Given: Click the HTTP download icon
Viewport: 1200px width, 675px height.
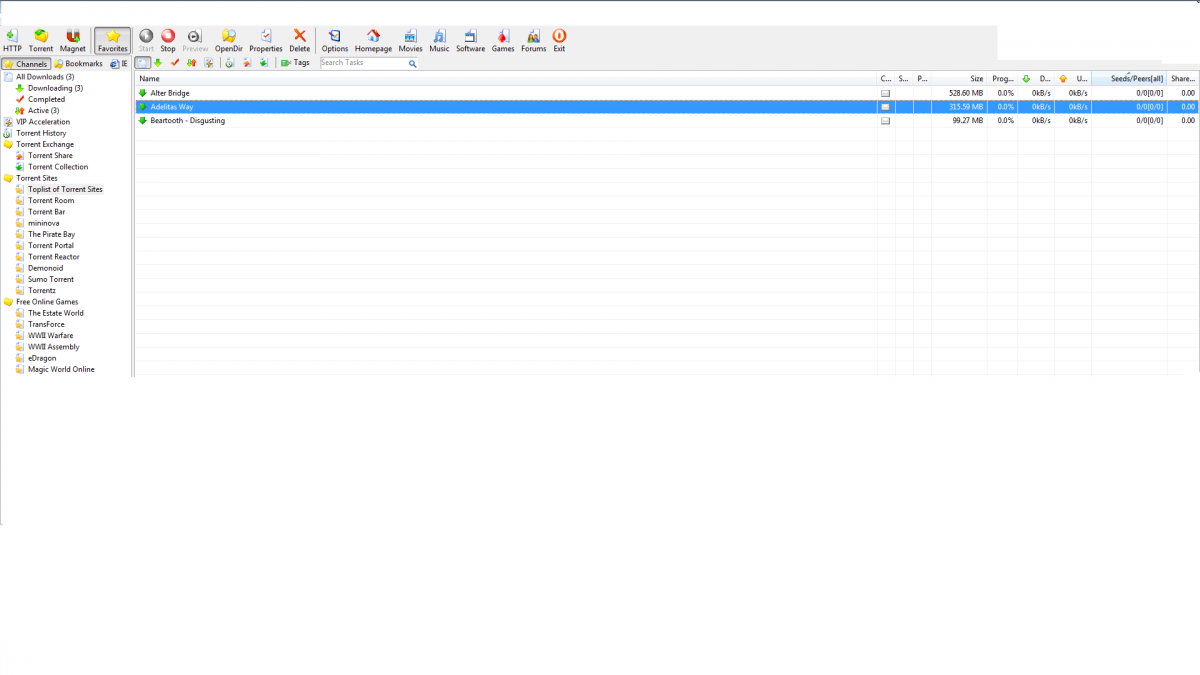Looking at the screenshot, I should pyautogui.click(x=12, y=40).
